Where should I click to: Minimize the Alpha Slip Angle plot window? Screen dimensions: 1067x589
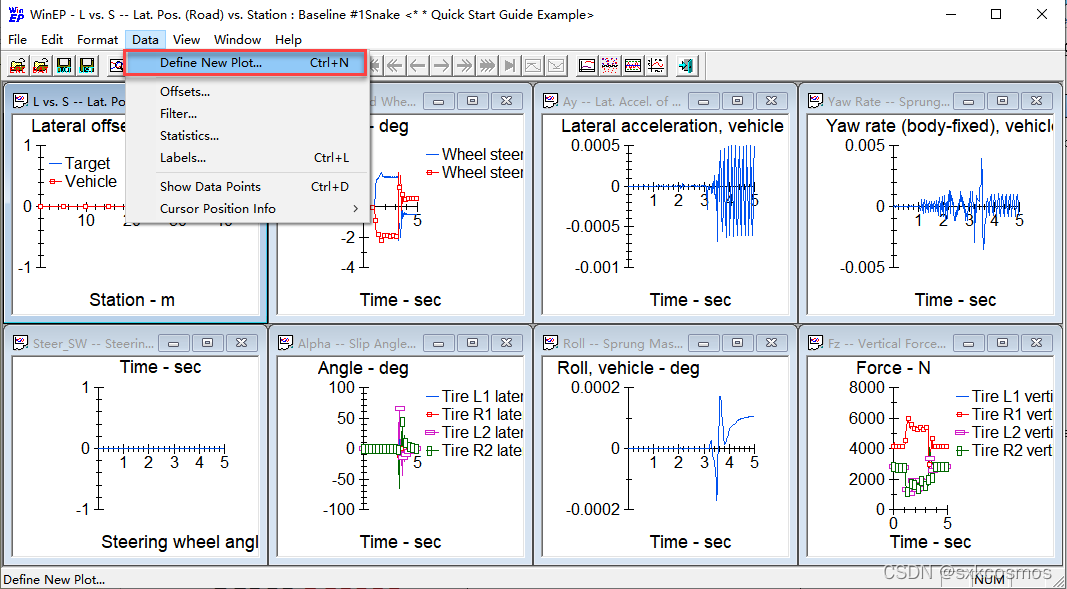[440, 343]
